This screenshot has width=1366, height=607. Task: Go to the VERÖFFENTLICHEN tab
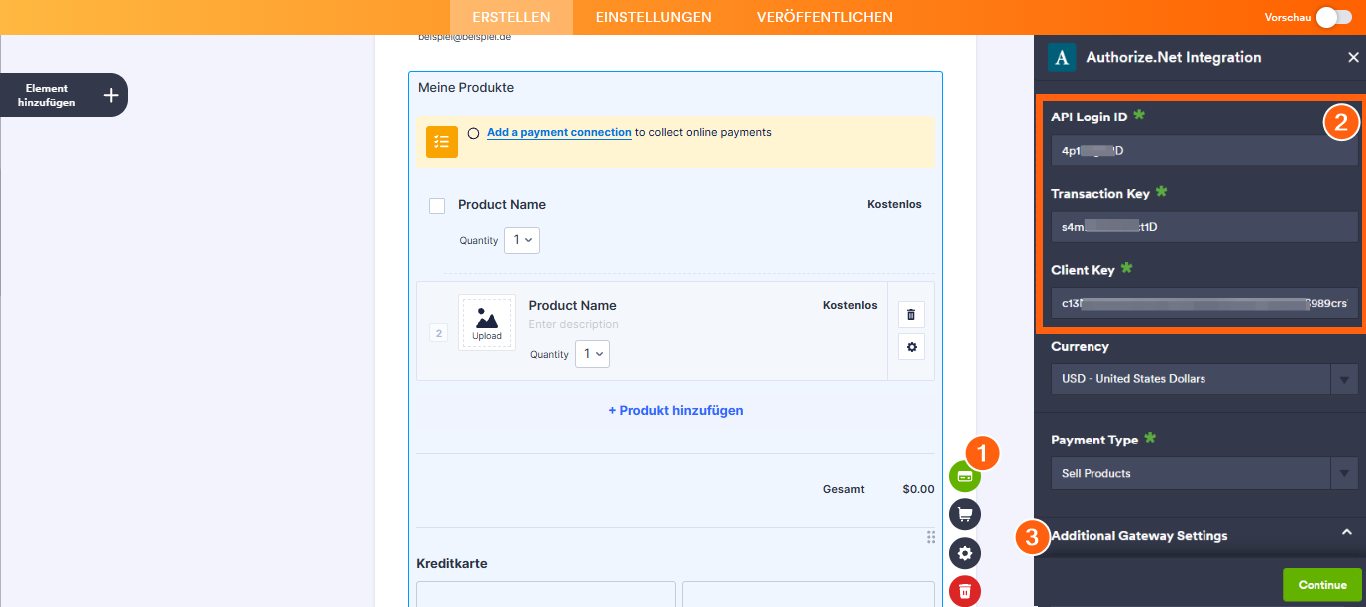click(x=825, y=17)
